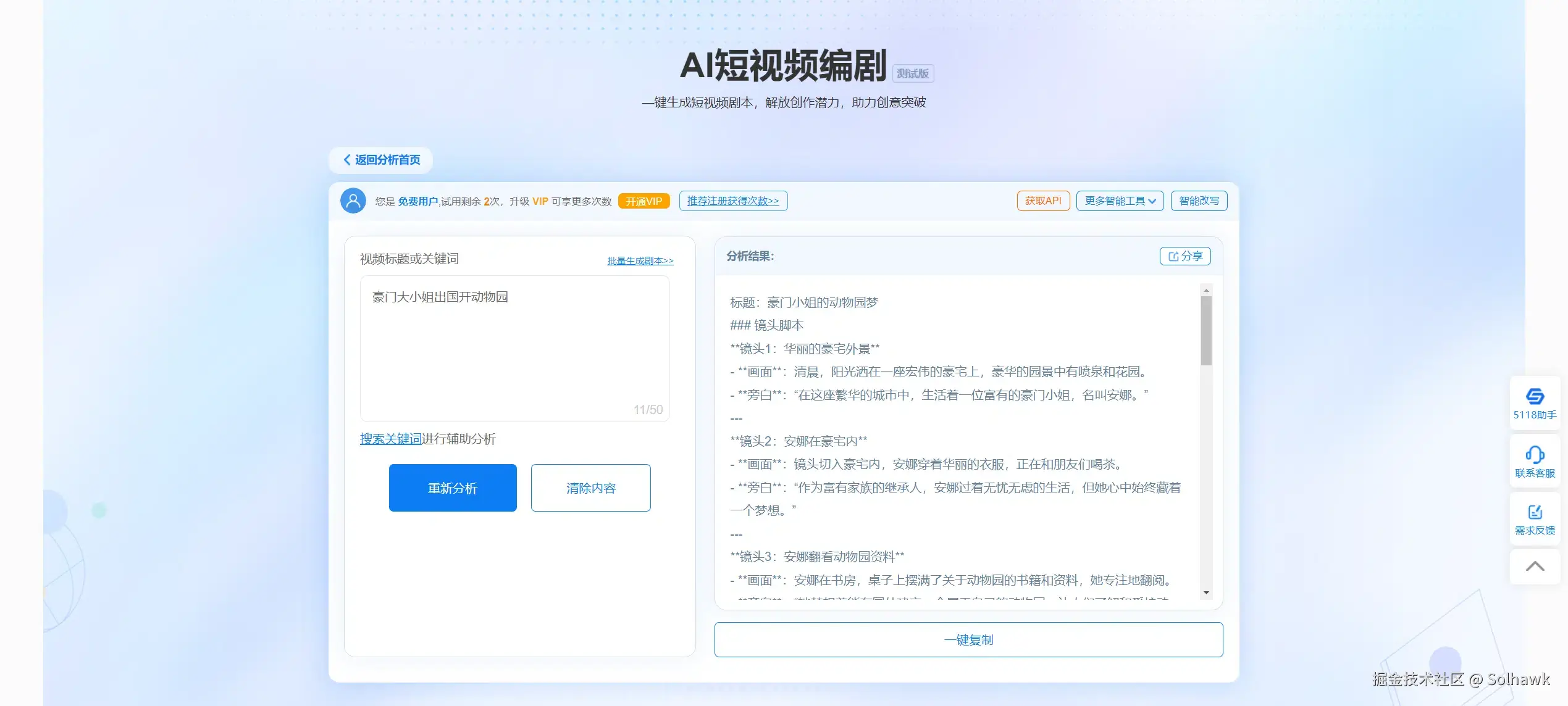Expand the 更多智能工具 dropdown

click(1119, 201)
